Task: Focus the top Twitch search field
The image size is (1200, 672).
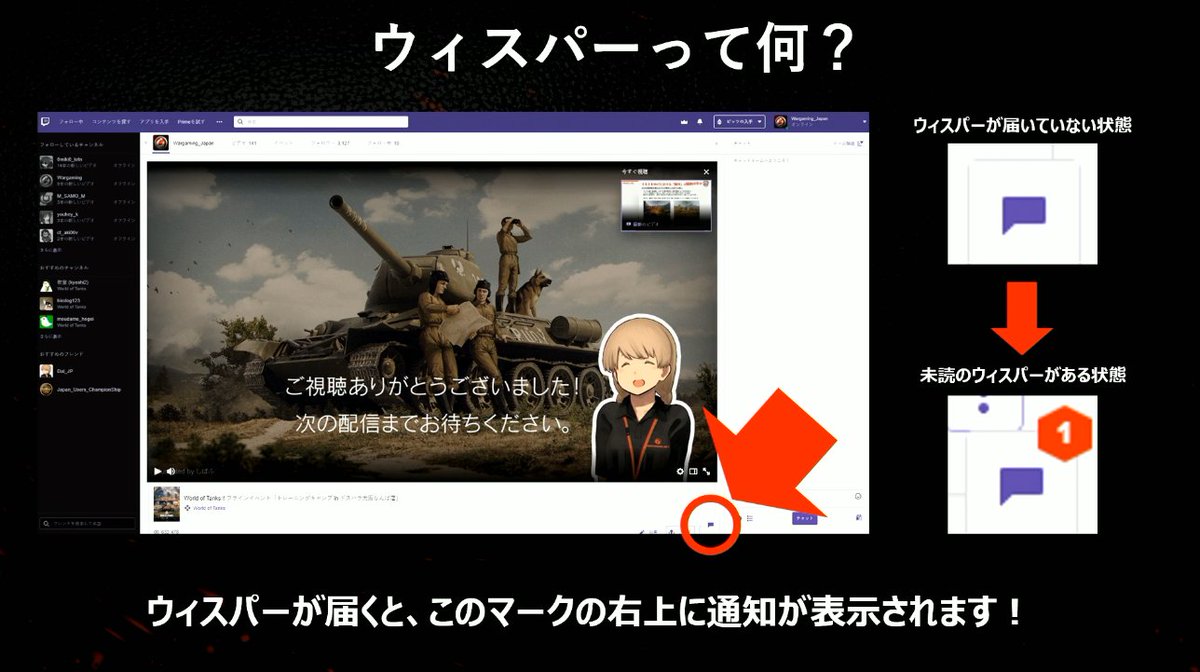Action: (x=320, y=122)
